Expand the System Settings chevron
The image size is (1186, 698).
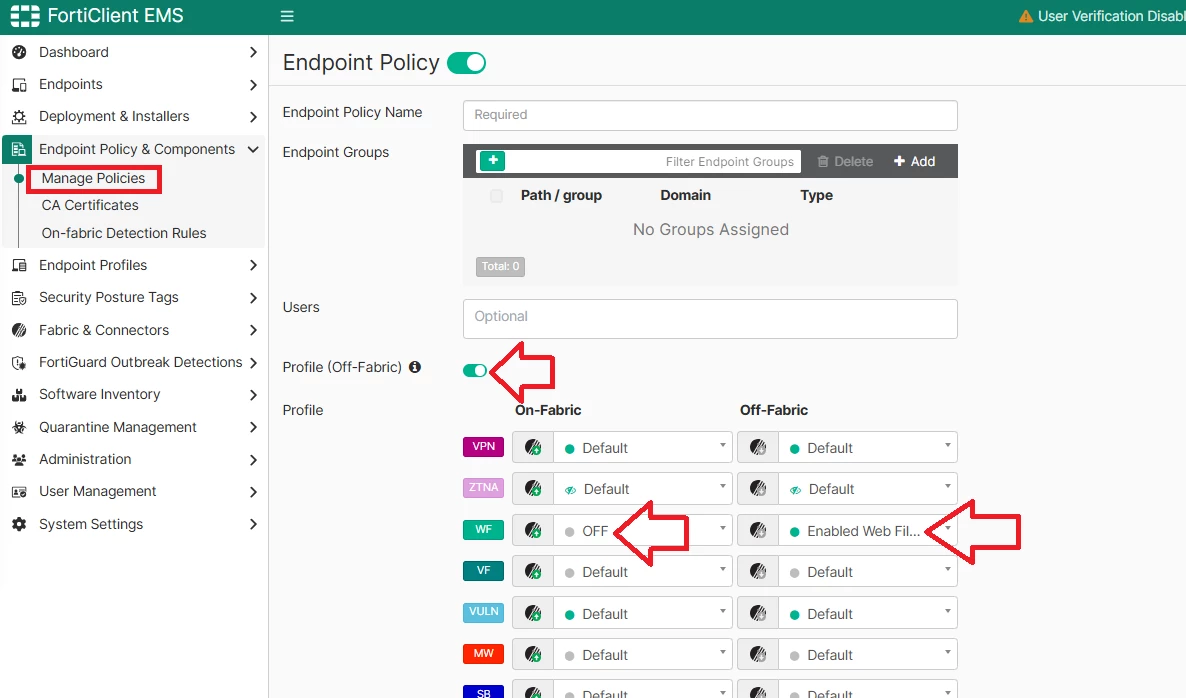[253, 524]
